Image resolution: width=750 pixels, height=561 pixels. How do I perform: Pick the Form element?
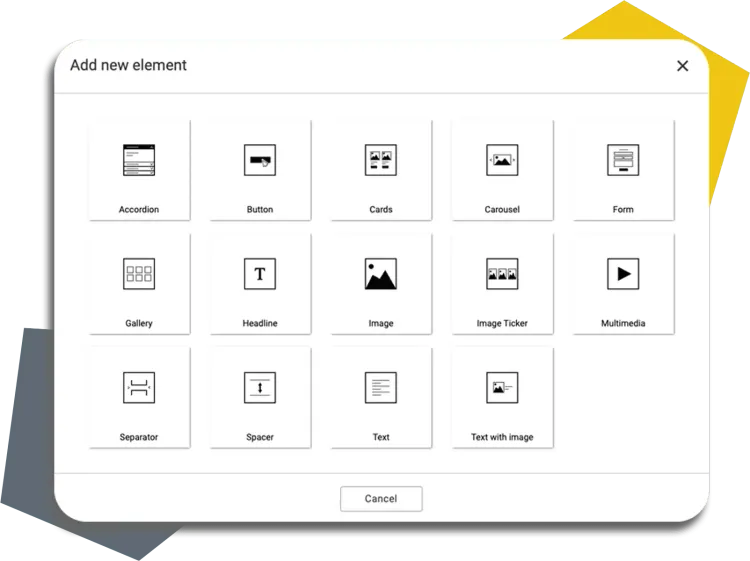[623, 170]
